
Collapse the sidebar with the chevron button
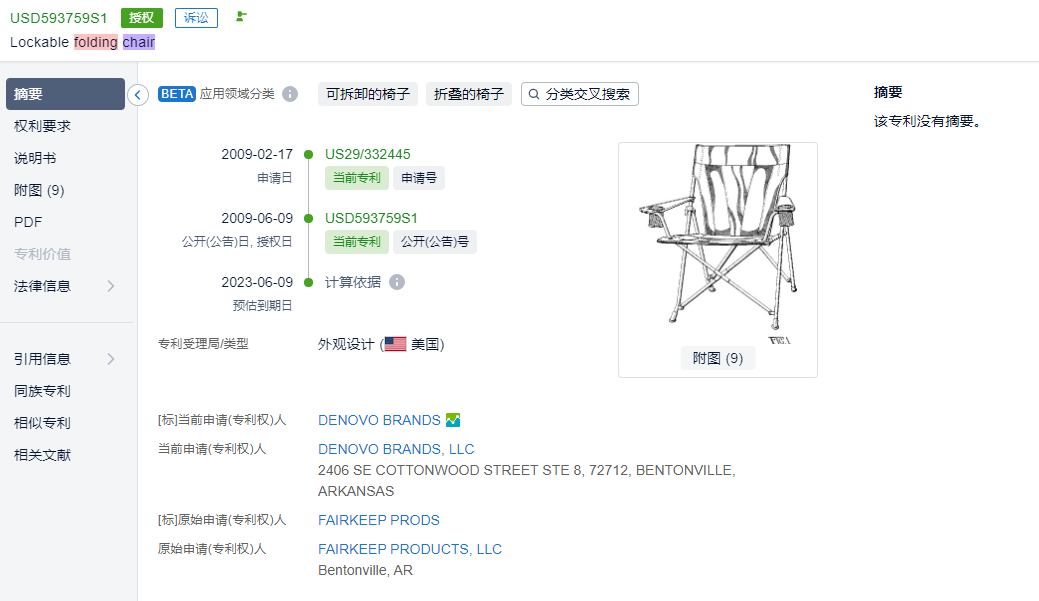[138, 95]
